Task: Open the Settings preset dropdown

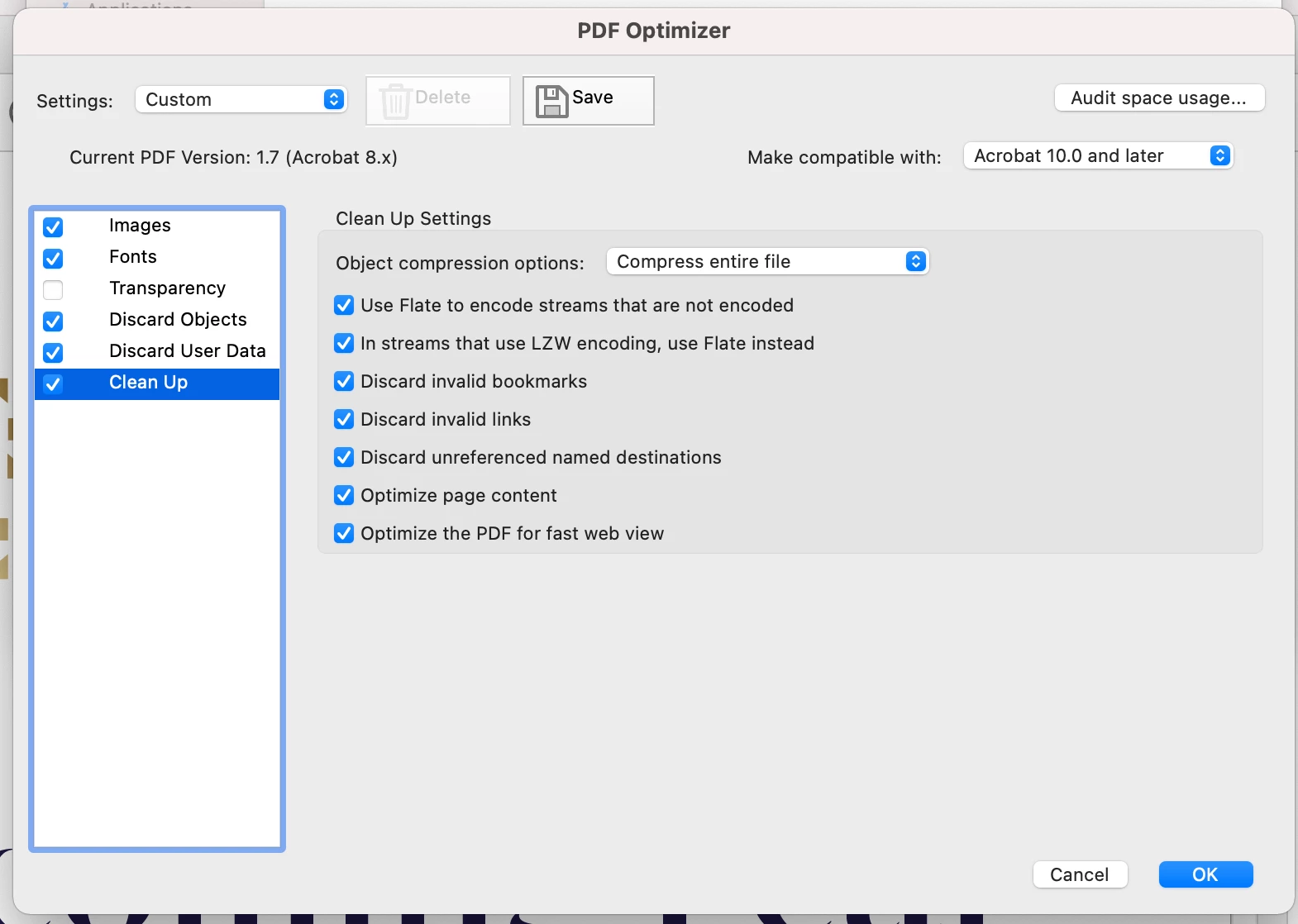Action: coord(241,99)
